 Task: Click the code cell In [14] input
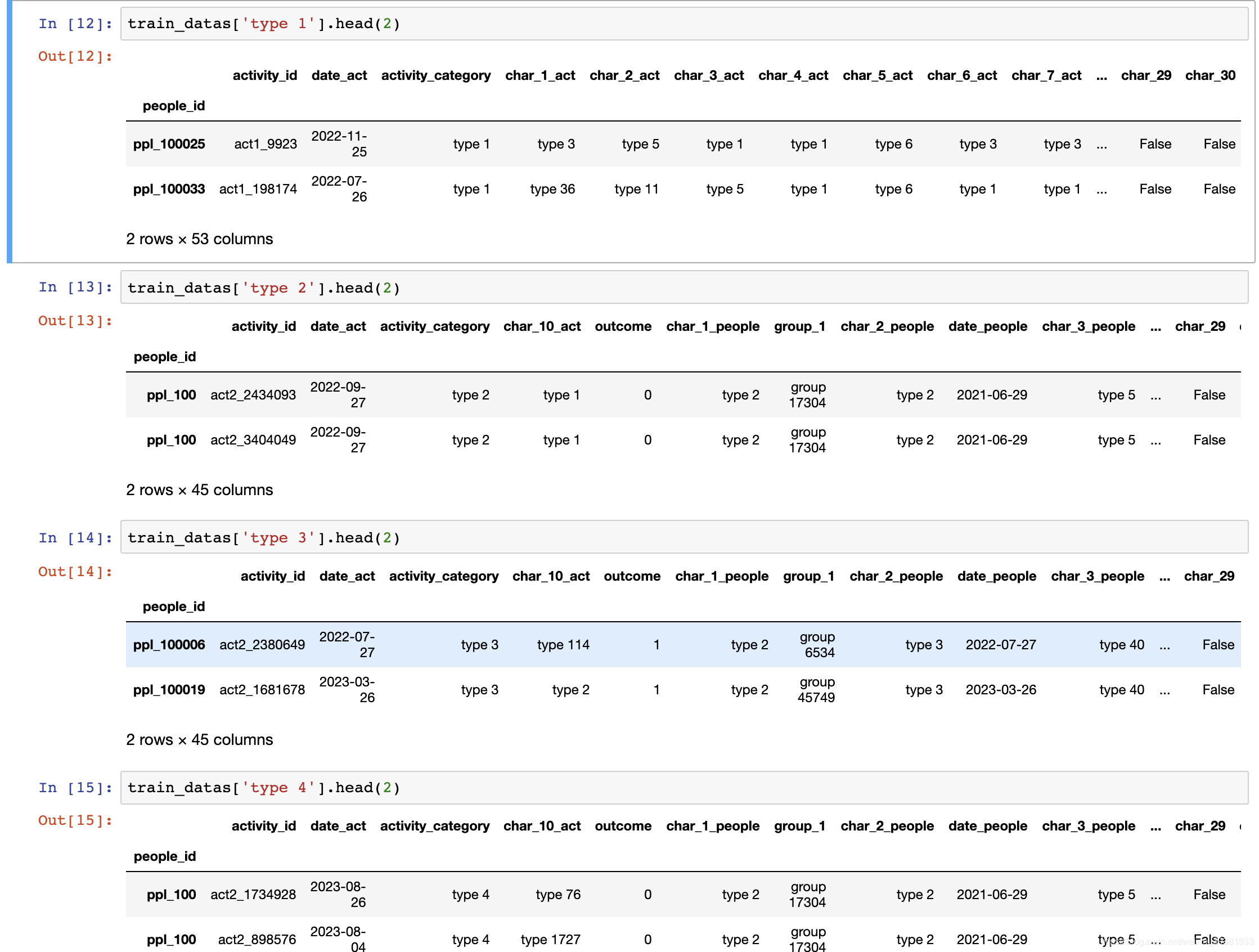[x=684, y=537]
